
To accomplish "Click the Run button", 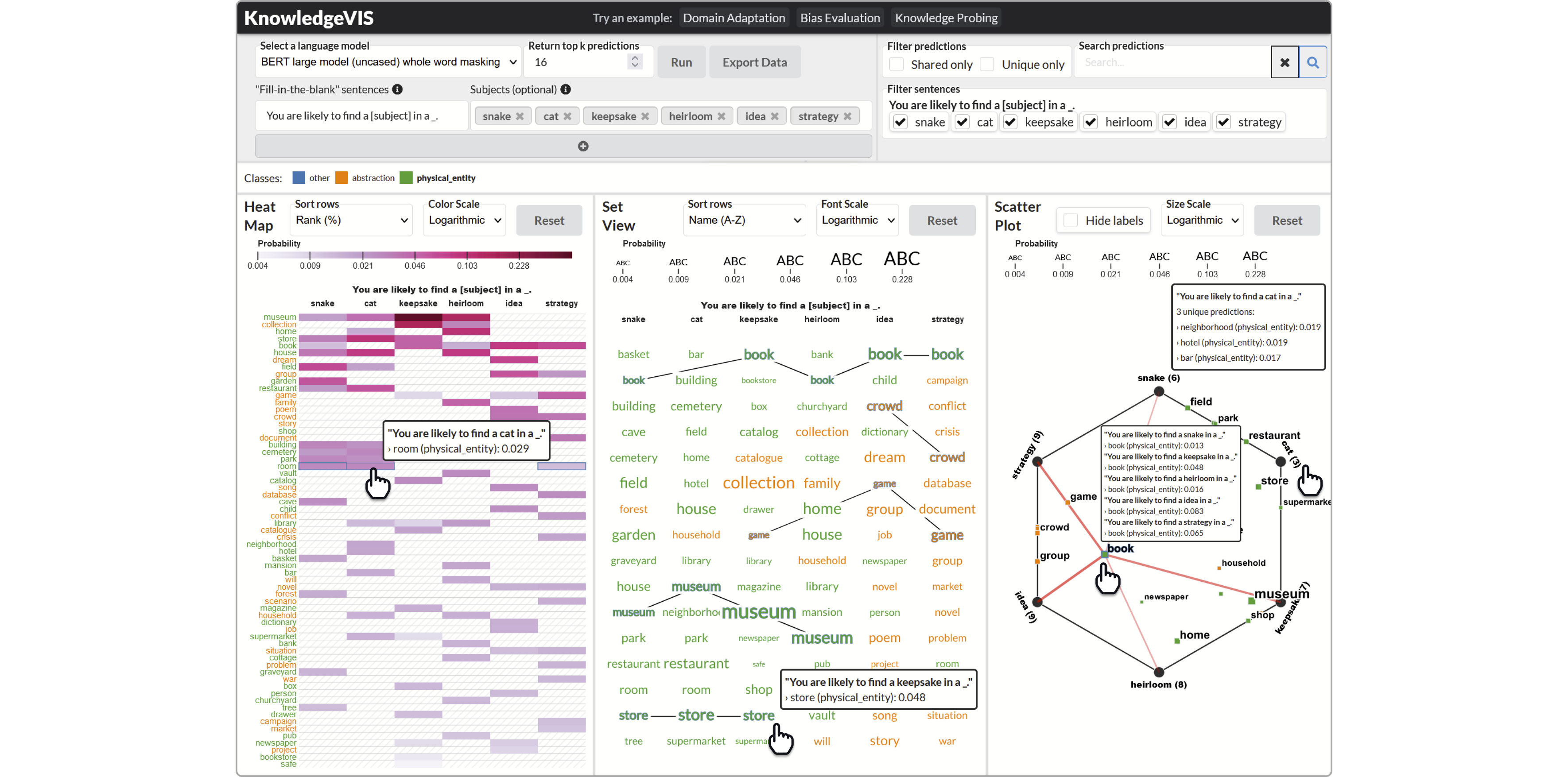I will (681, 62).
